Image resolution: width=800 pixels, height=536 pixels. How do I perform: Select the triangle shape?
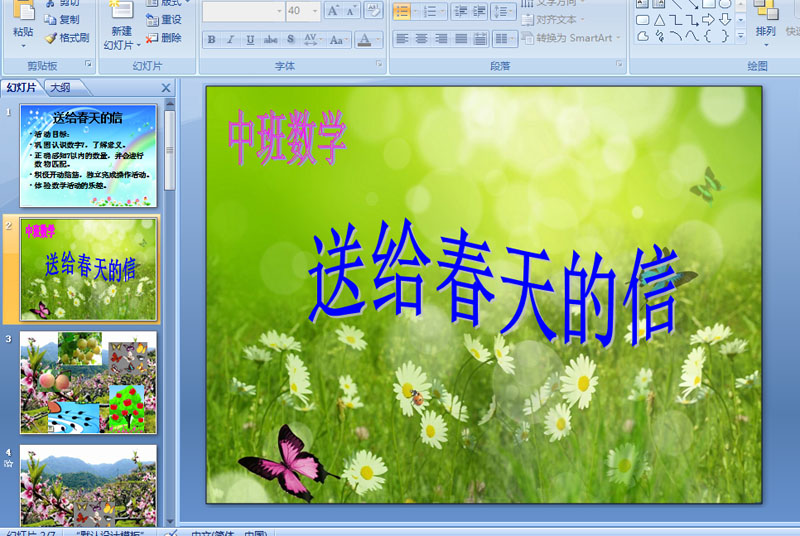(x=659, y=20)
